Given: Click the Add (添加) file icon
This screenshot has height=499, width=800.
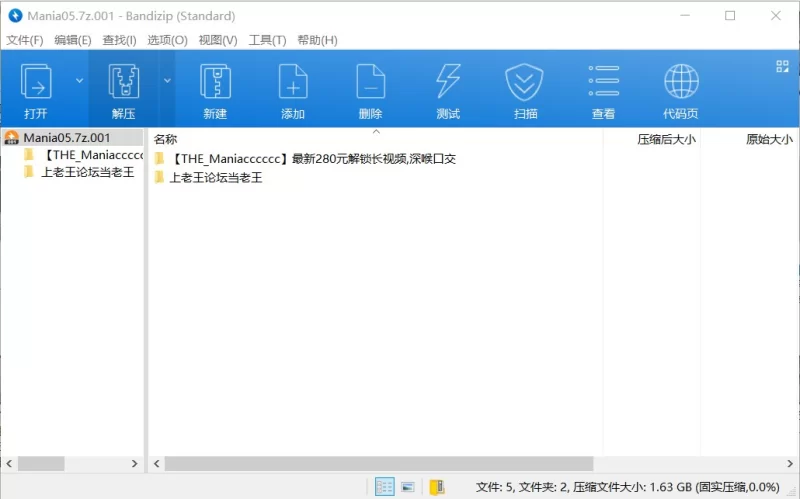Looking at the screenshot, I should pyautogui.click(x=293, y=82).
